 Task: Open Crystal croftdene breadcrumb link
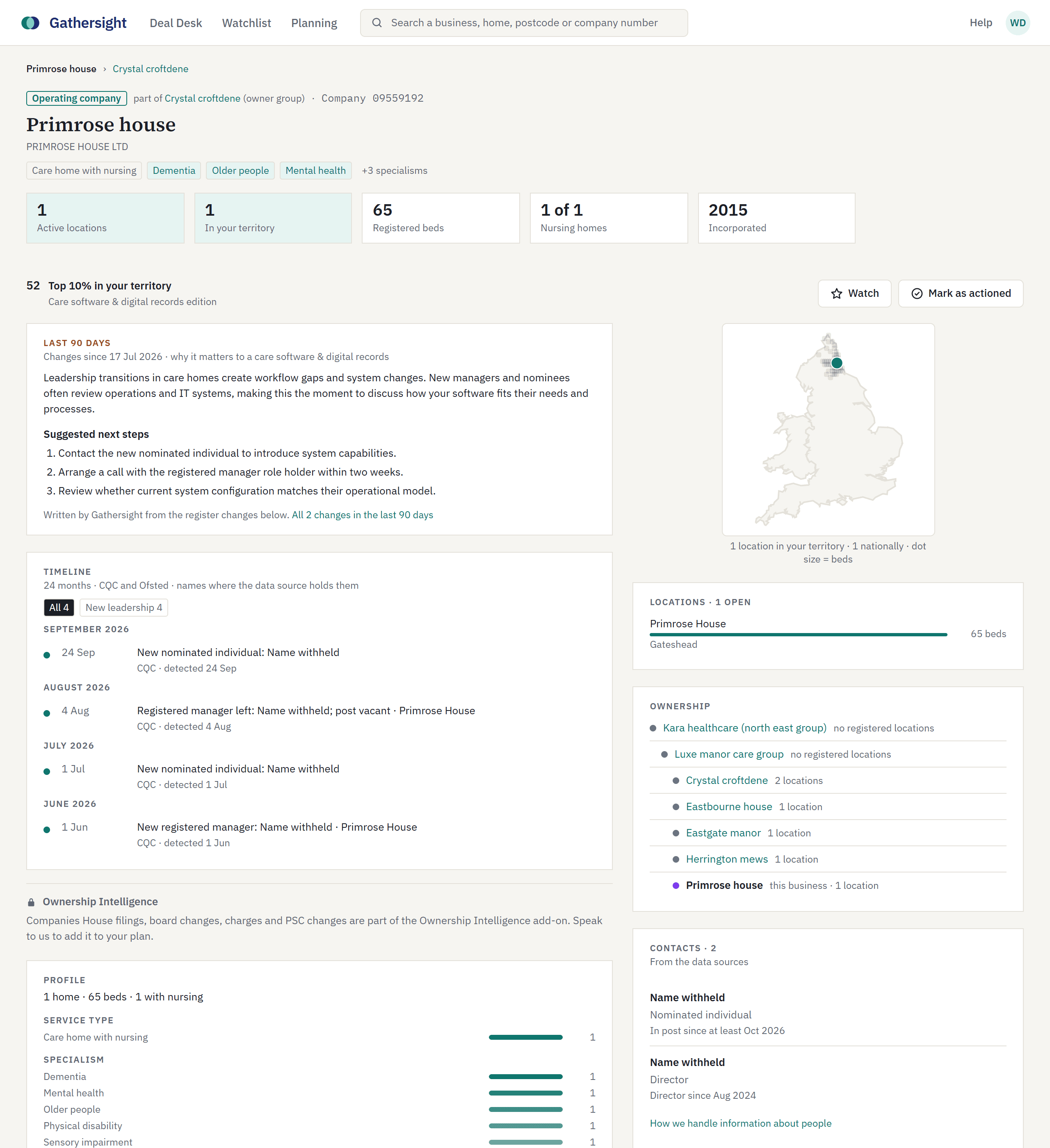pyautogui.click(x=151, y=69)
